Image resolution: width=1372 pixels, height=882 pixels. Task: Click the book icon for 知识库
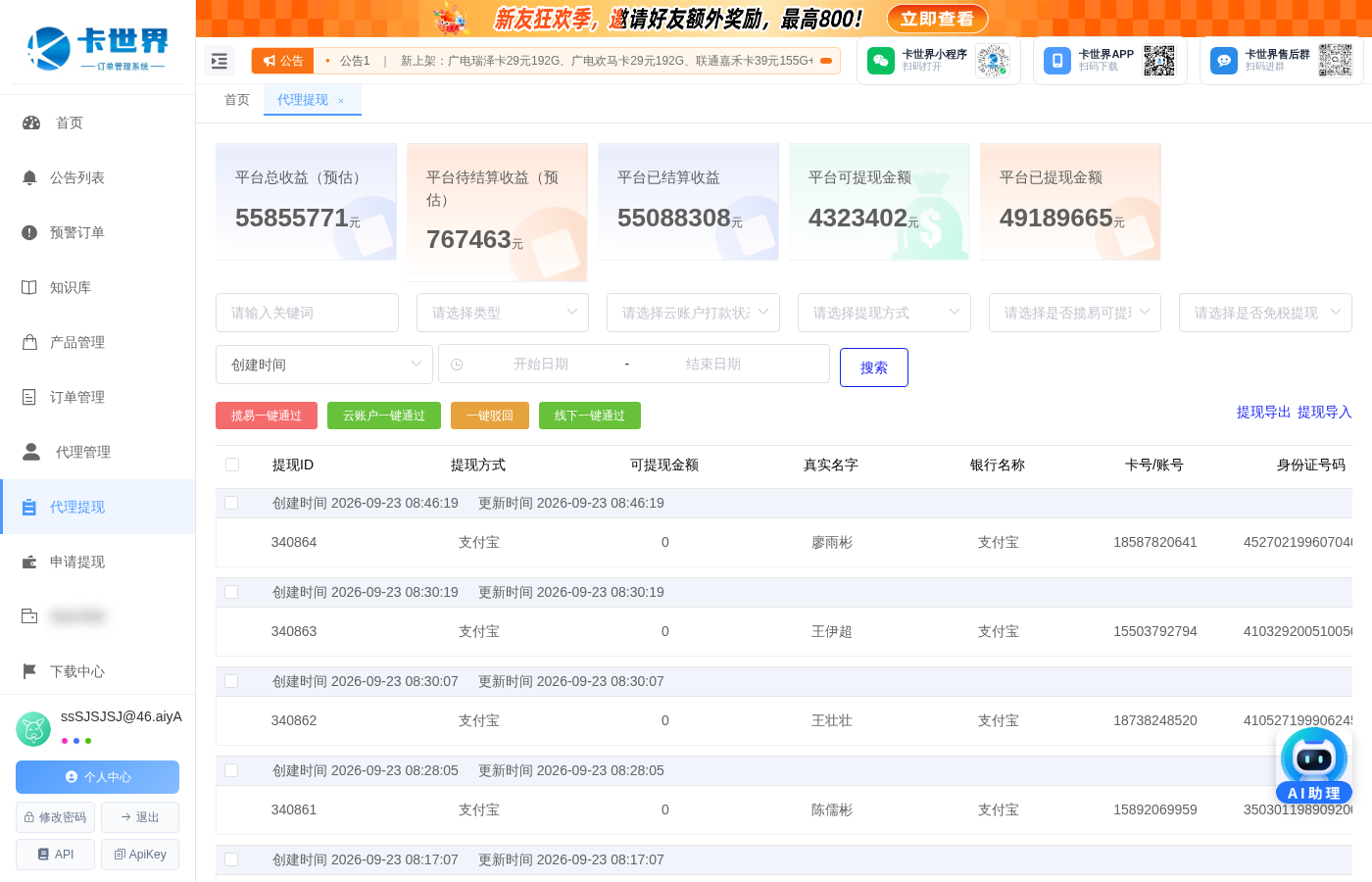pos(29,287)
